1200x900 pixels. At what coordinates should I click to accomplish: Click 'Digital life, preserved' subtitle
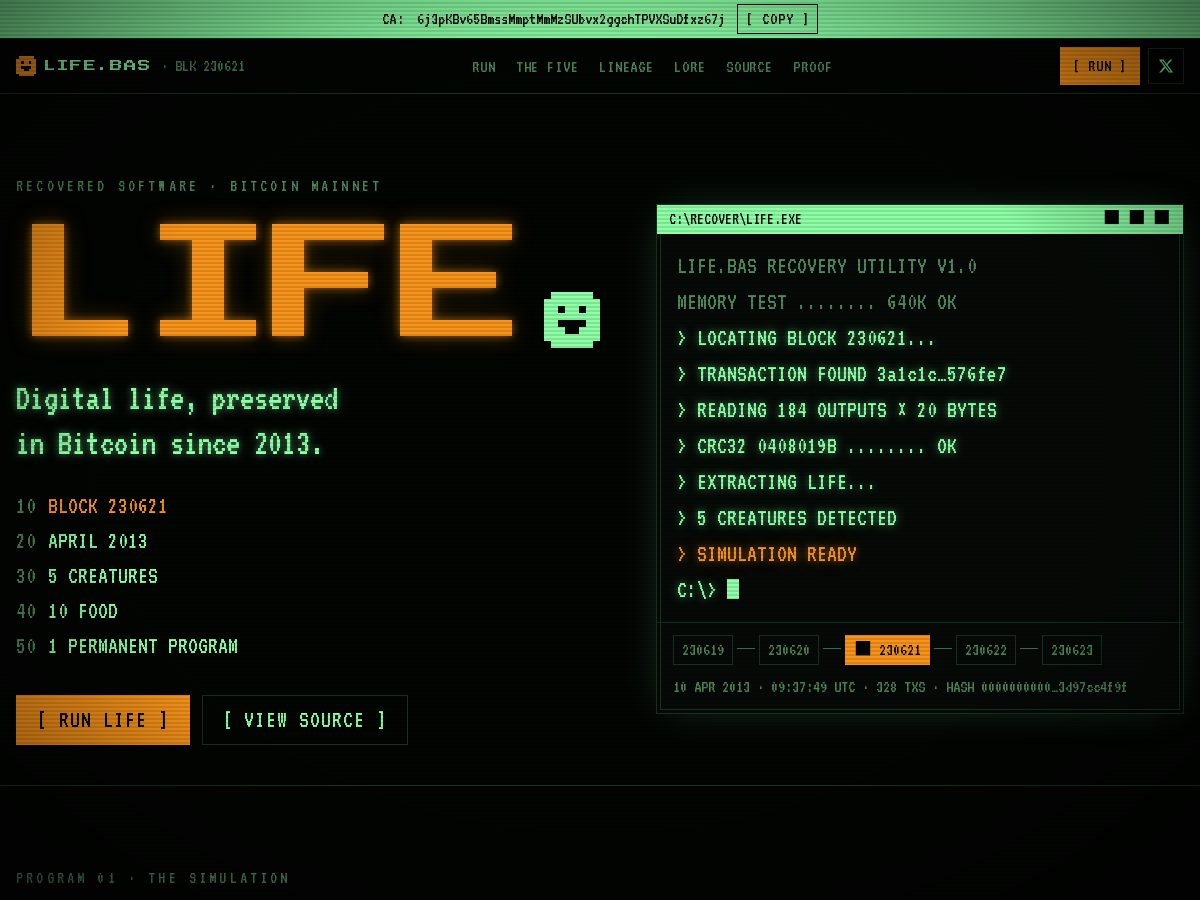click(x=177, y=400)
